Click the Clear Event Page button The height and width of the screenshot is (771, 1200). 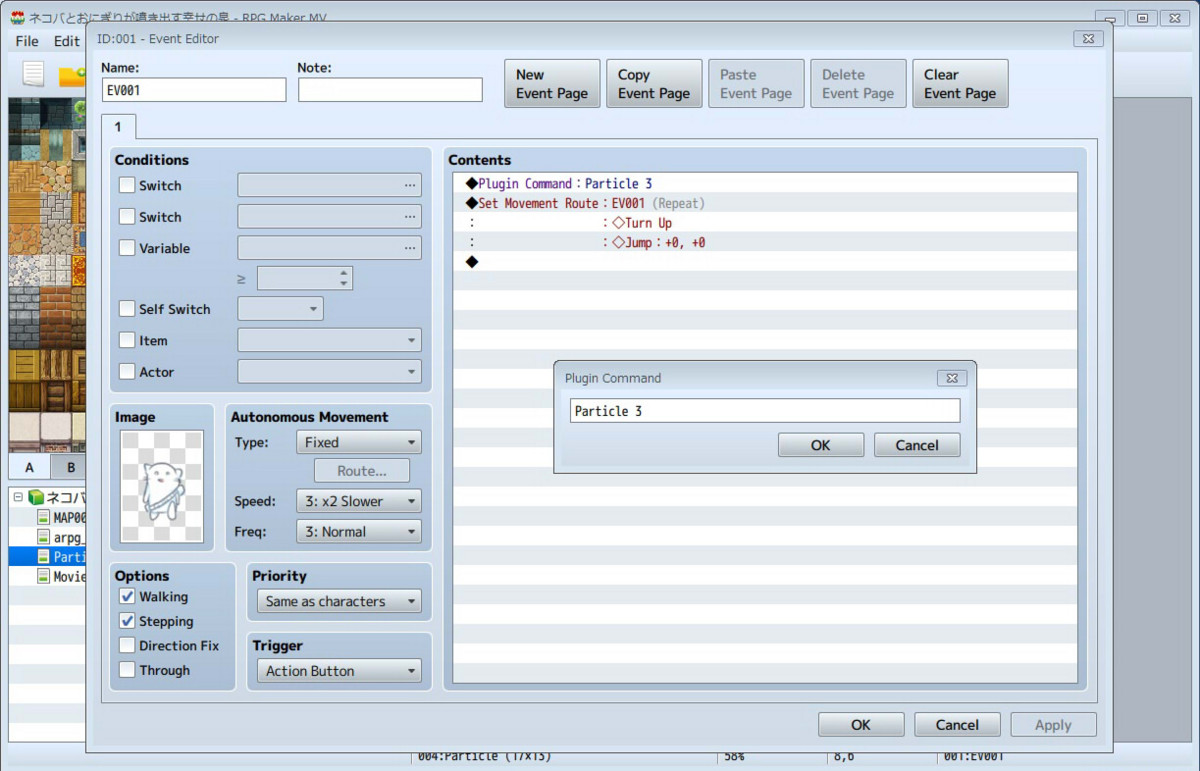(x=960, y=84)
